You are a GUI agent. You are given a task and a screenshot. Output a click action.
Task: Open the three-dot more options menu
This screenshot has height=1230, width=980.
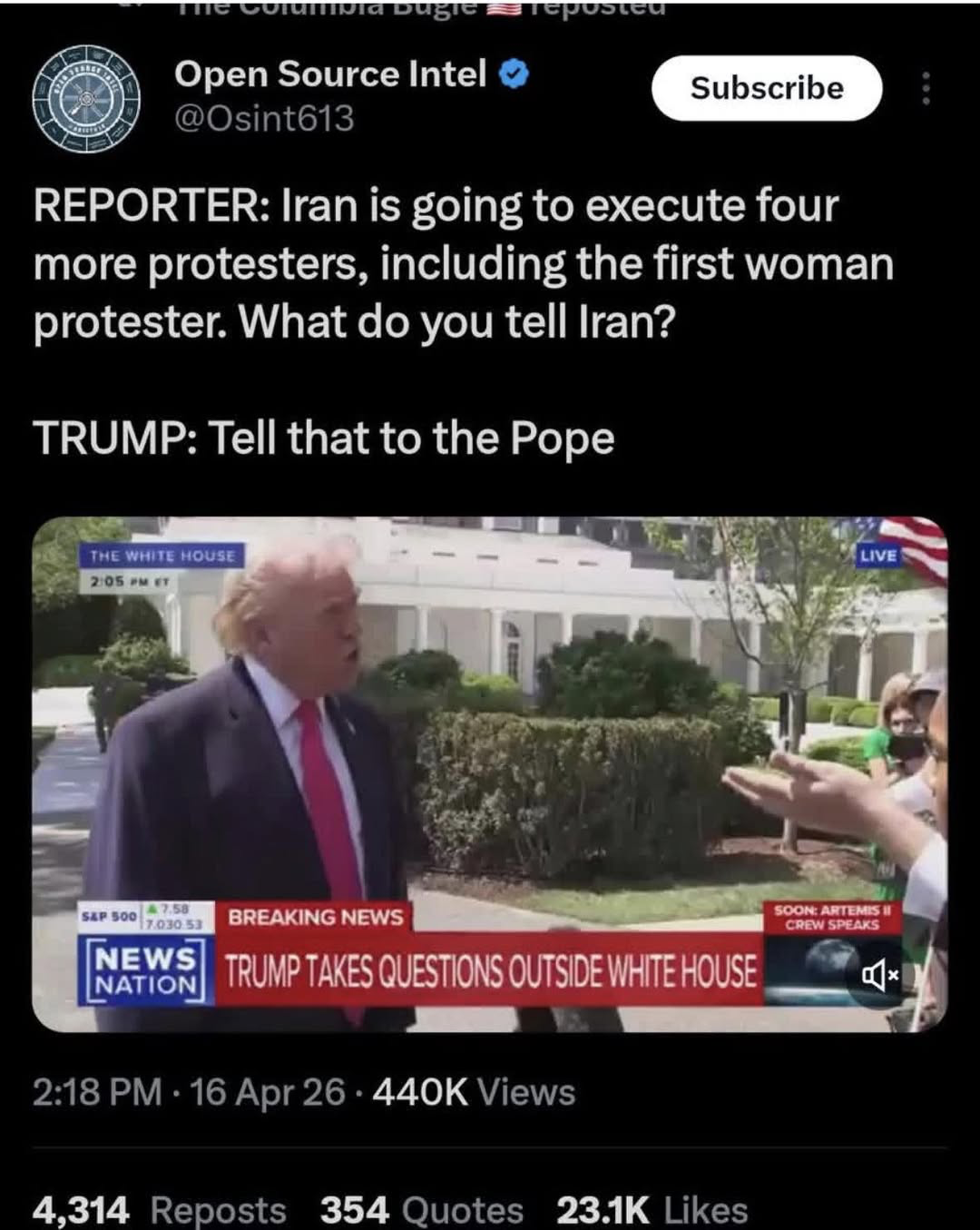tap(926, 89)
